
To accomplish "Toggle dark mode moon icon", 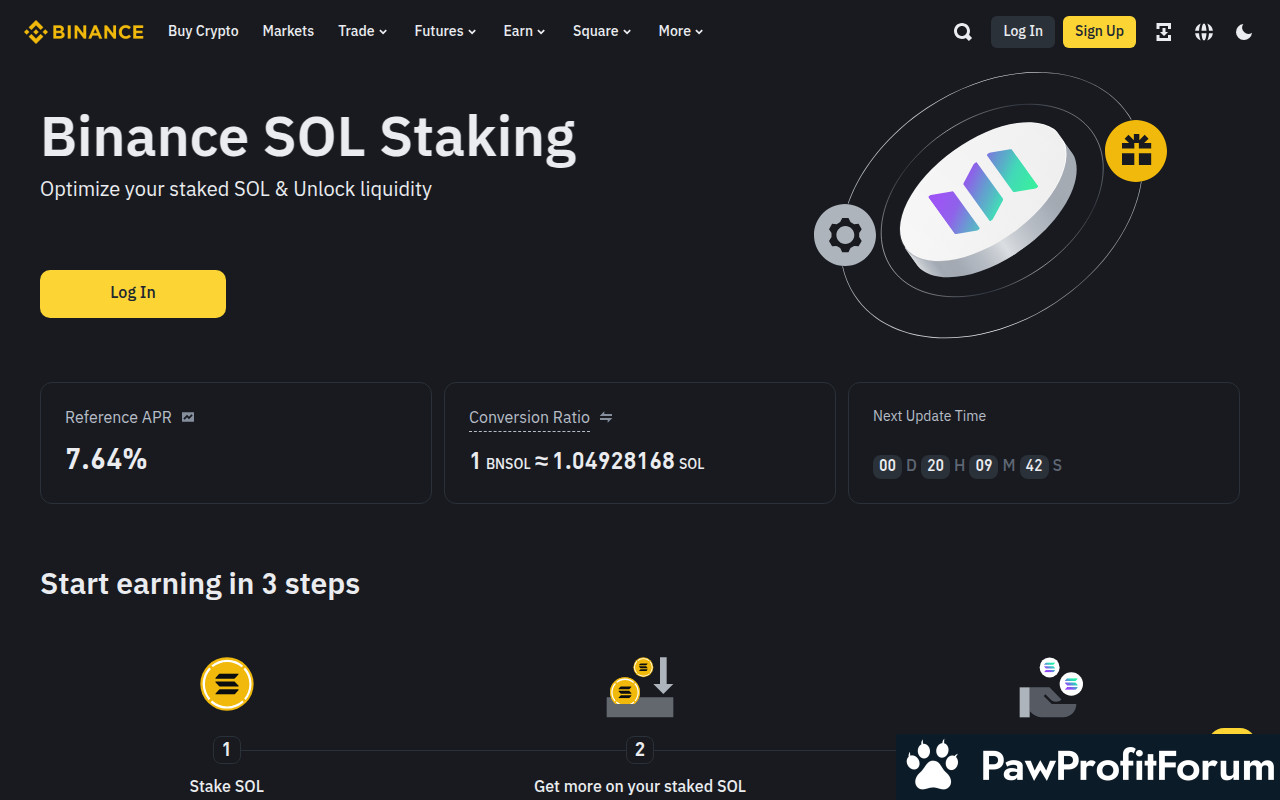I will pos(1244,32).
